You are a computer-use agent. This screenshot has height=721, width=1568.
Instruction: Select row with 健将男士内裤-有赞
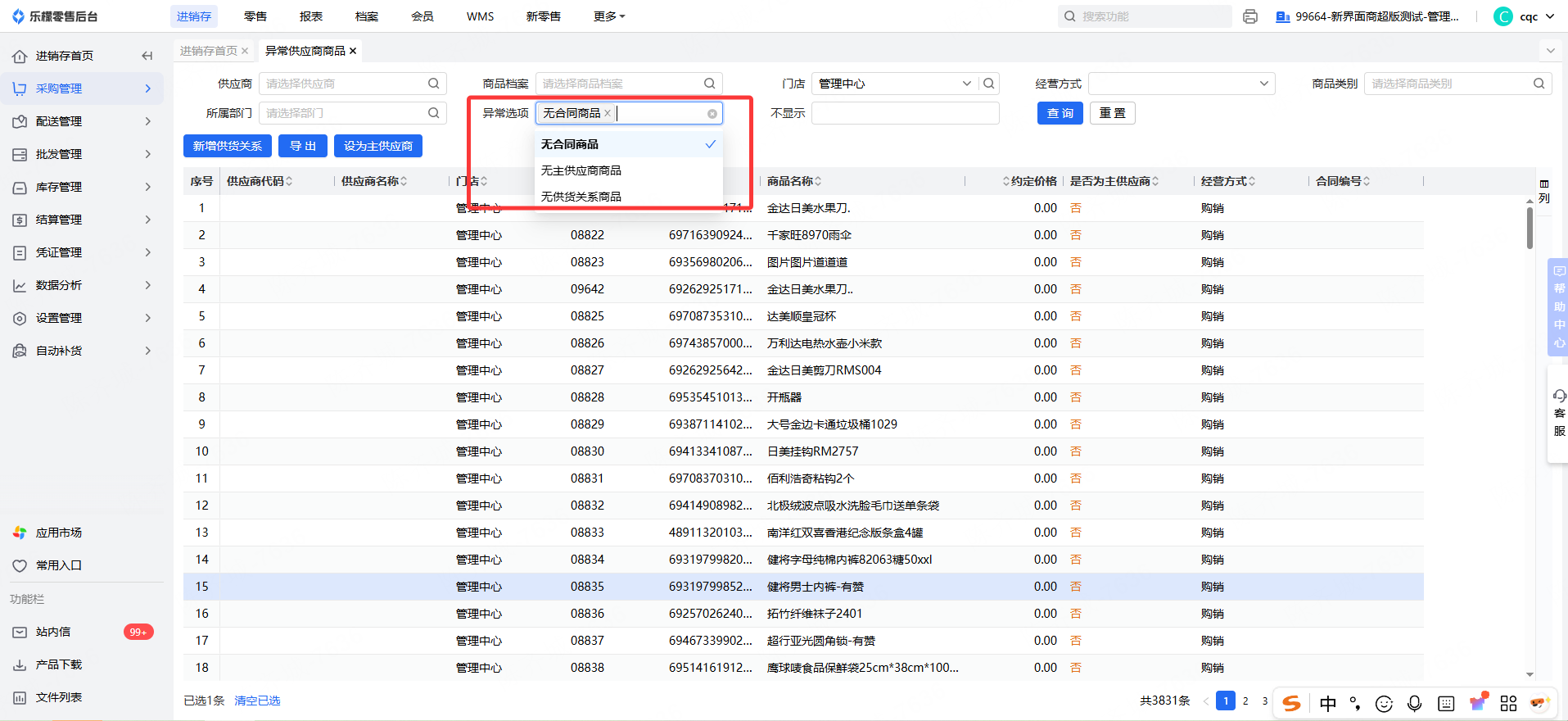pos(803,587)
